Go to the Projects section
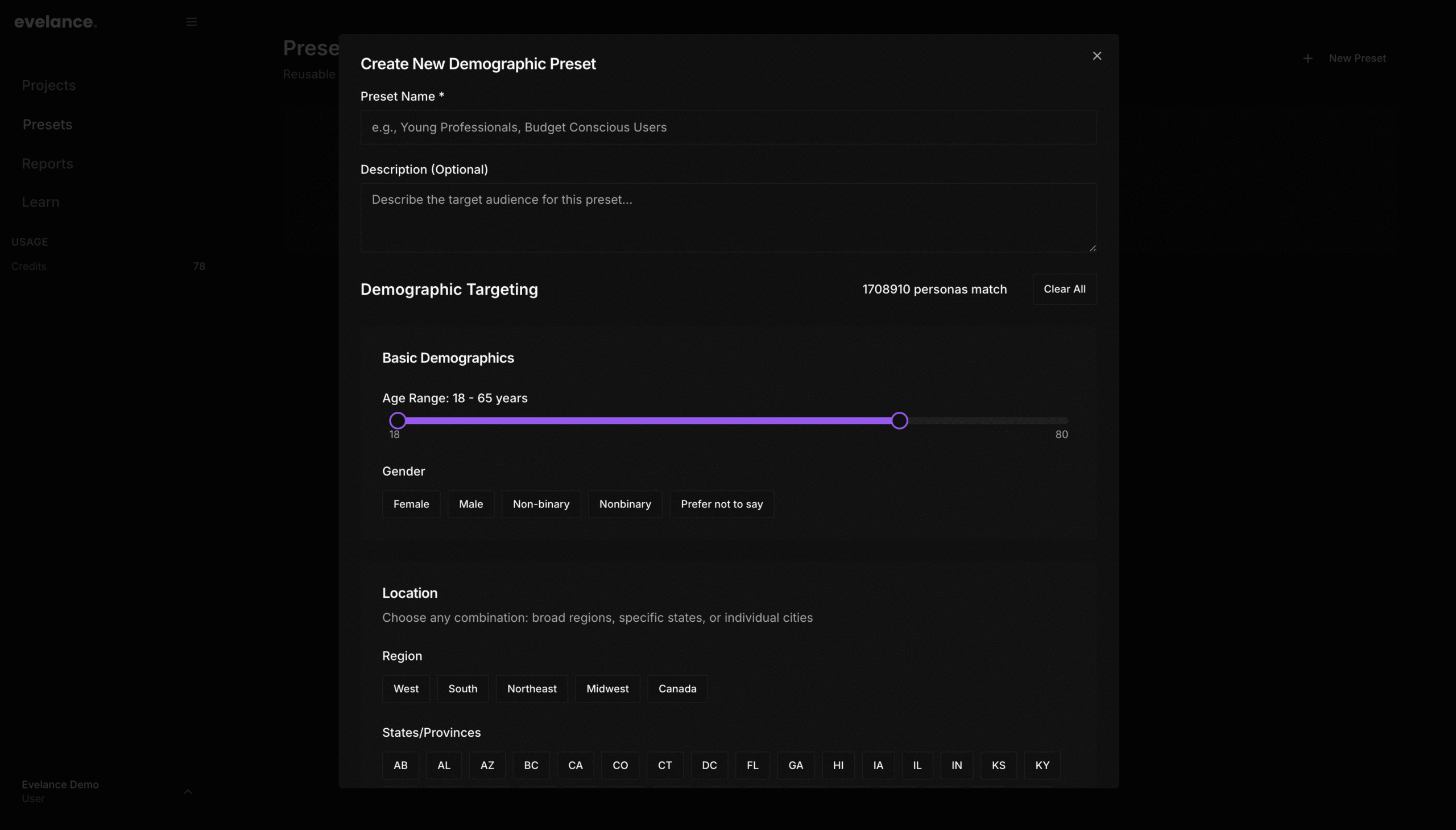 (x=48, y=85)
